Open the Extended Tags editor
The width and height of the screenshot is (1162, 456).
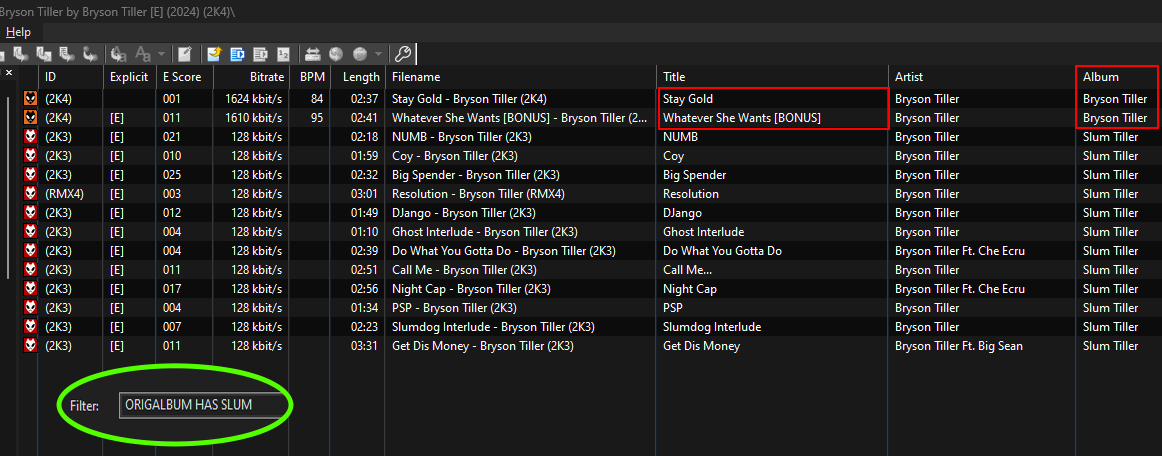(x=185, y=53)
